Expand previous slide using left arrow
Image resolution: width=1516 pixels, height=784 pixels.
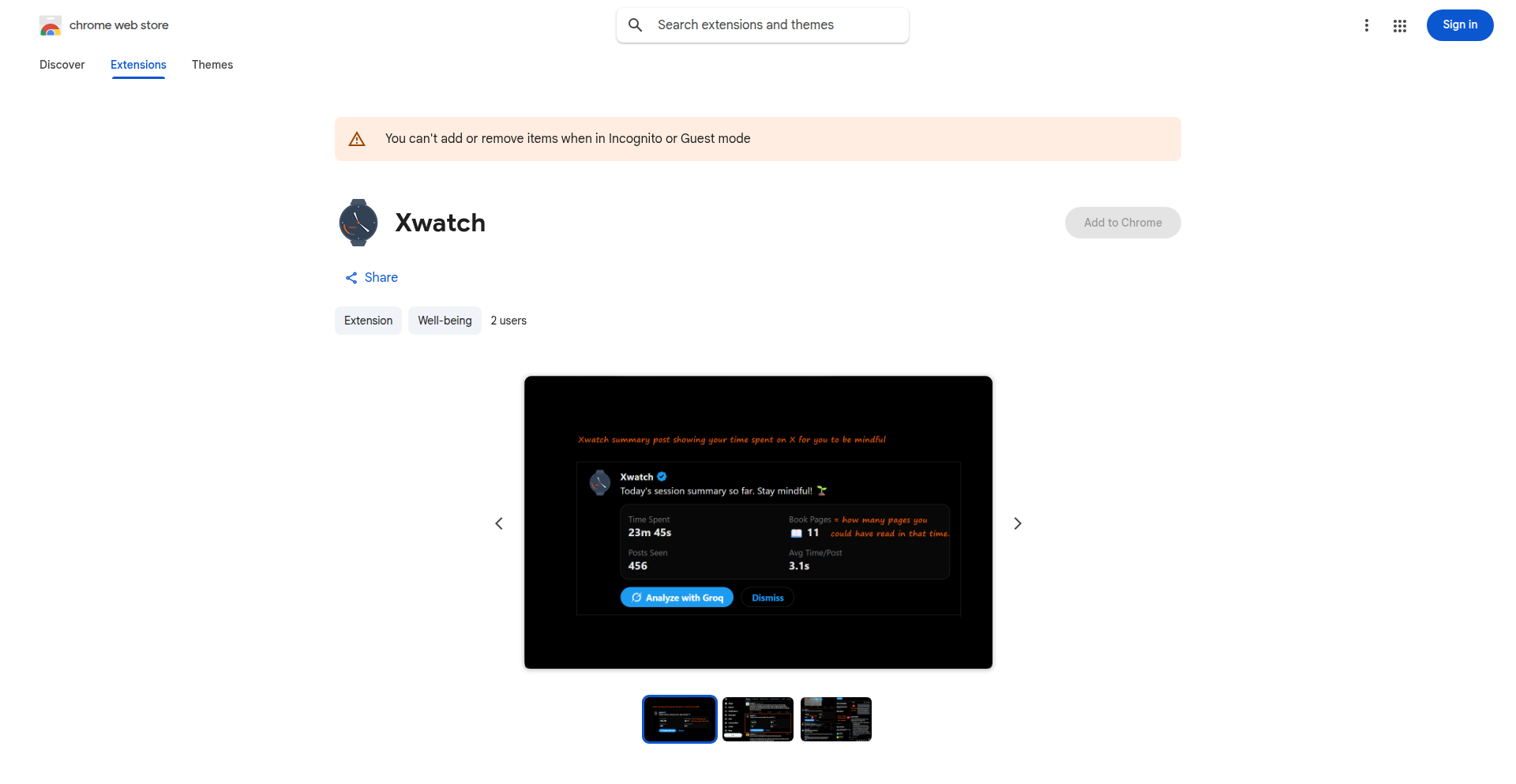pos(499,523)
